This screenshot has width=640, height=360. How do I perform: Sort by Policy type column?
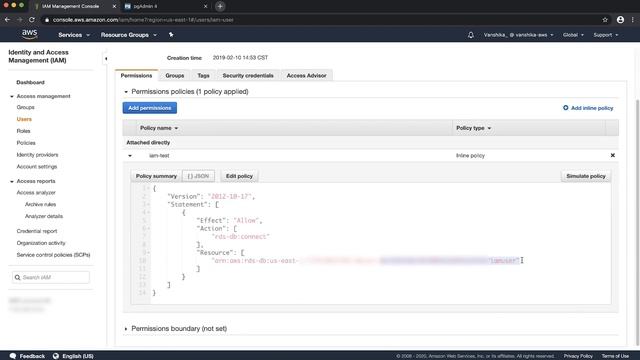[473, 128]
